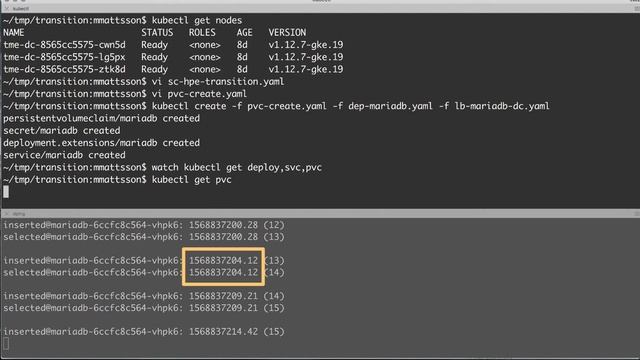The image size is (640, 360).
Task: Close the kubectl pane with its X icon
Action: pos(7,9)
